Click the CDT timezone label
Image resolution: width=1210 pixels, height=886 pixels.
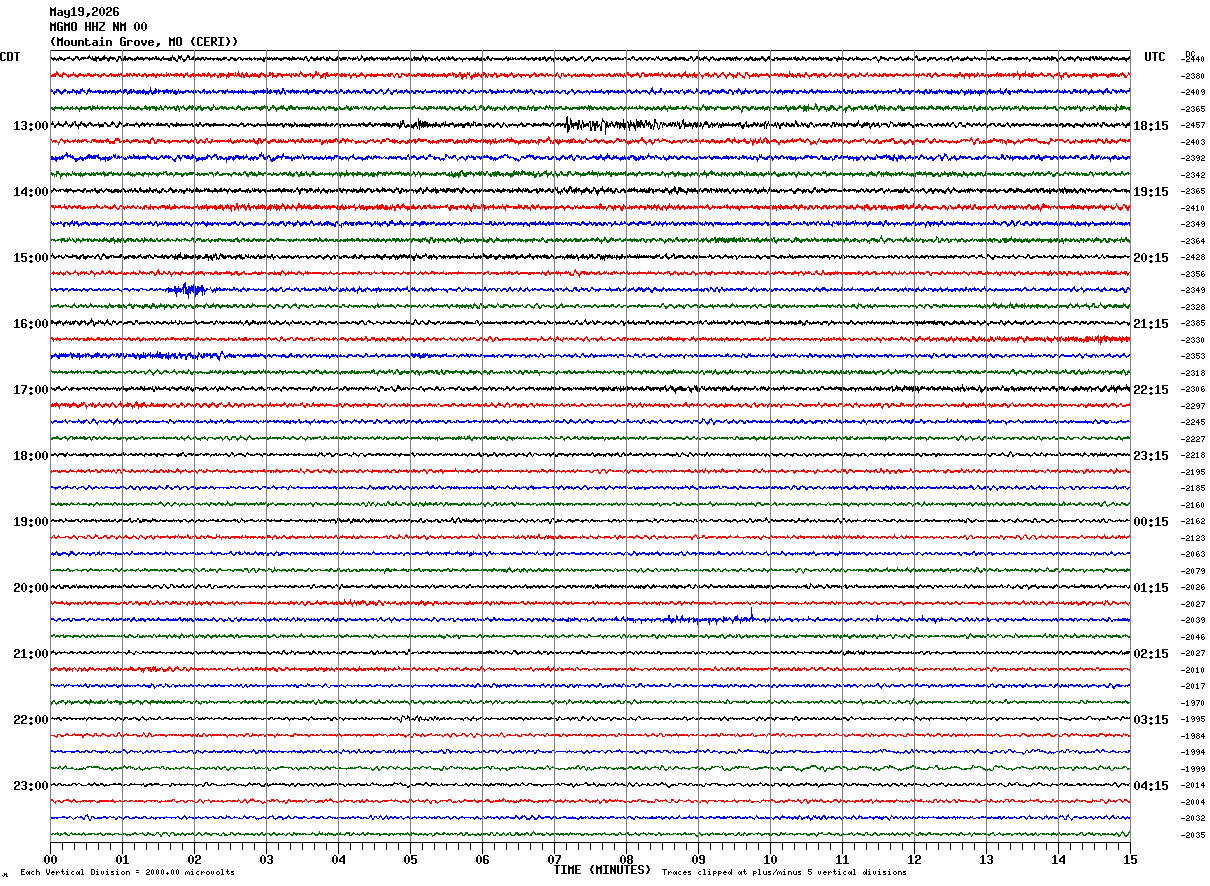pyautogui.click(x=10, y=57)
